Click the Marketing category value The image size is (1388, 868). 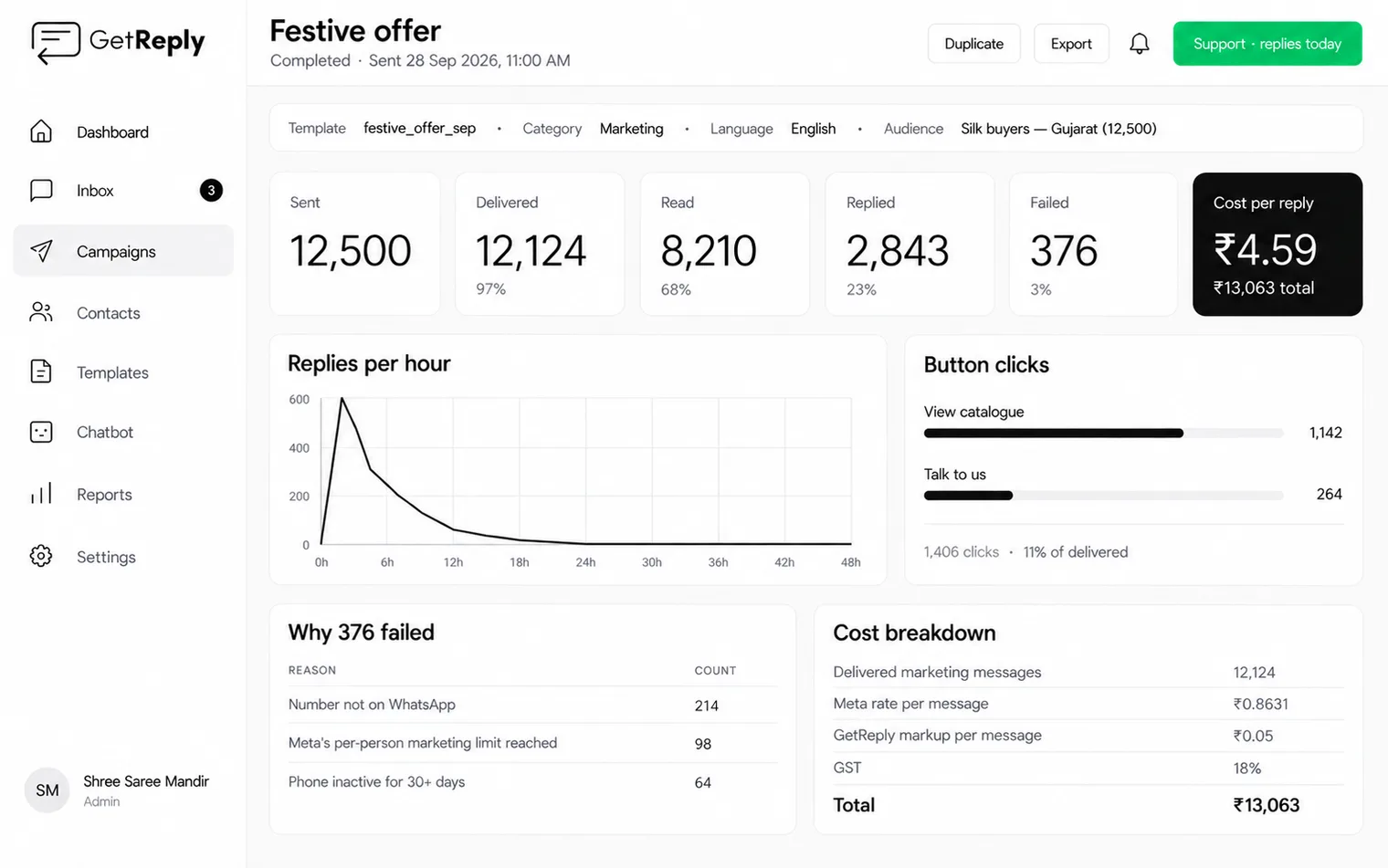pos(631,129)
